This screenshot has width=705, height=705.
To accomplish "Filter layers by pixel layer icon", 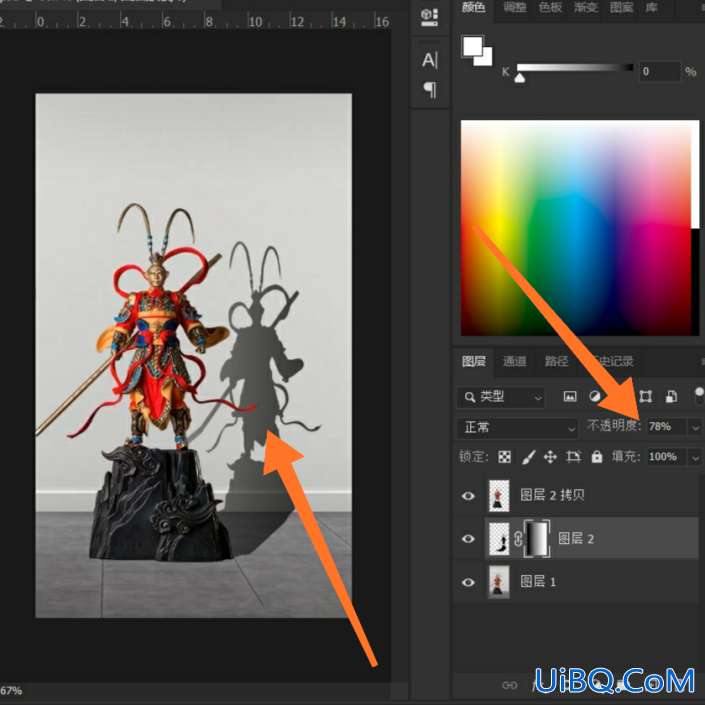I will coord(570,397).
